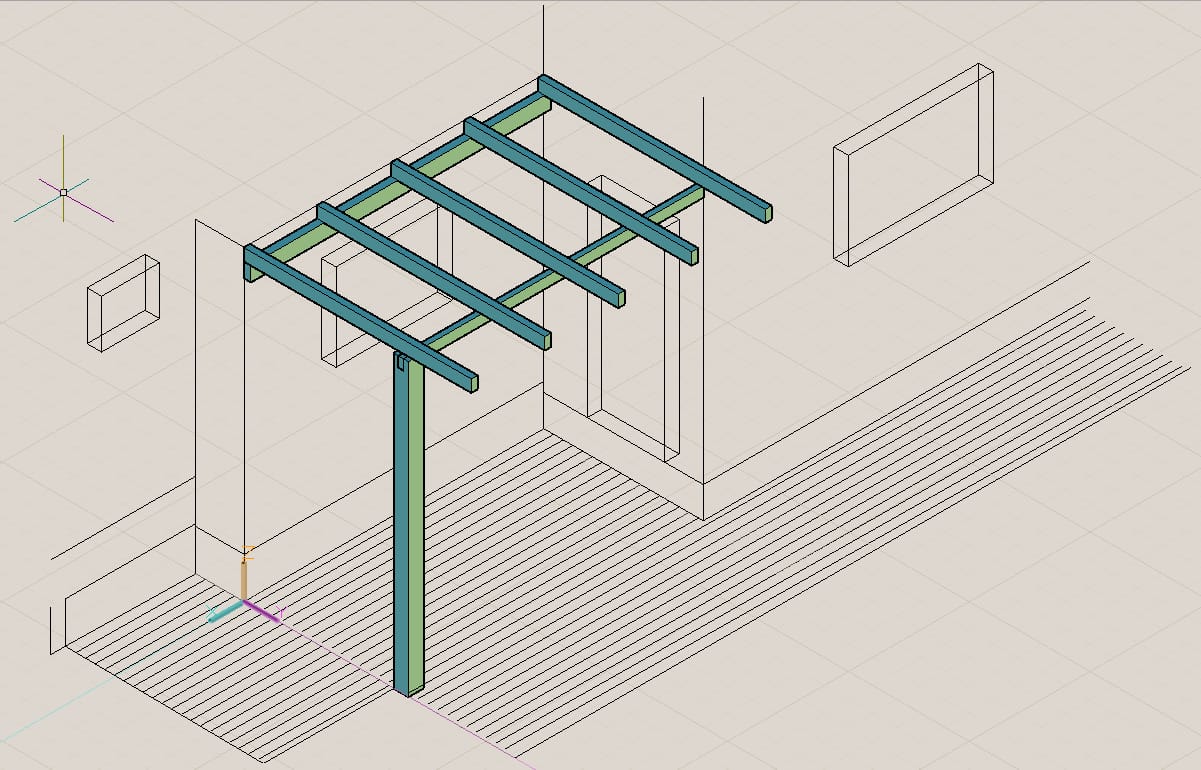
Task: Select the green front beam resting on the post
Action: point(565,268)
